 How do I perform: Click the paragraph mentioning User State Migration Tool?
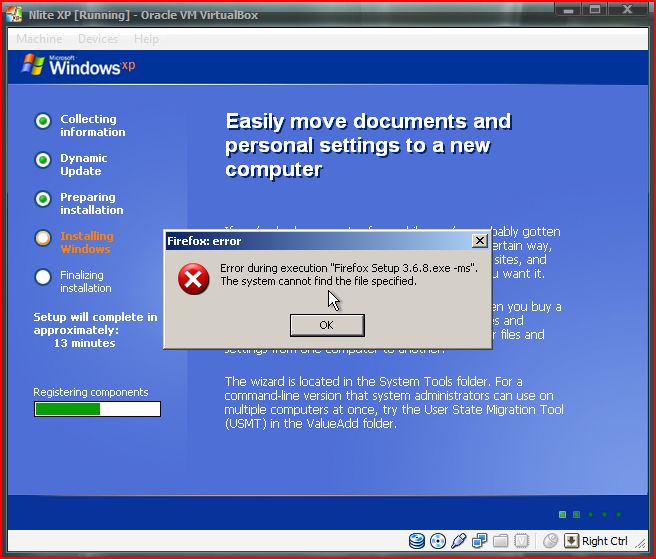tap(394, 403)
